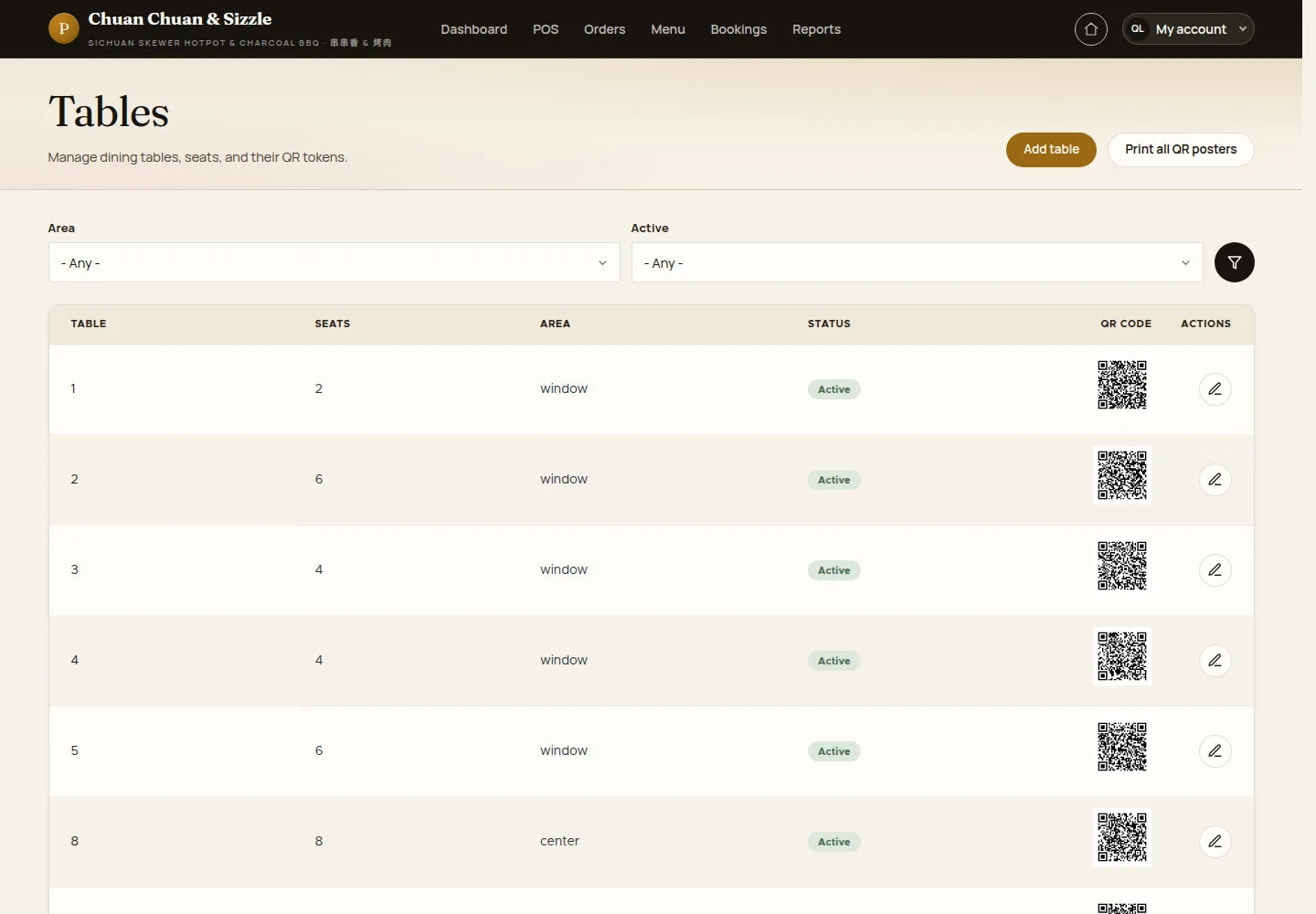Click the SEATS column header
Image resolution: width=1316 pixels, height=914 pixels.
click(333, 324)
